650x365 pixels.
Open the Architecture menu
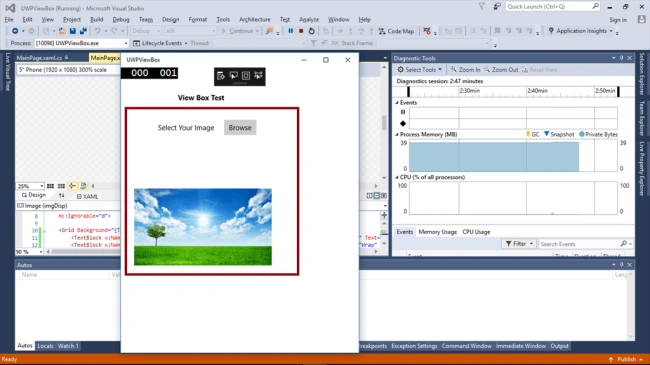[x=255, y=19]
